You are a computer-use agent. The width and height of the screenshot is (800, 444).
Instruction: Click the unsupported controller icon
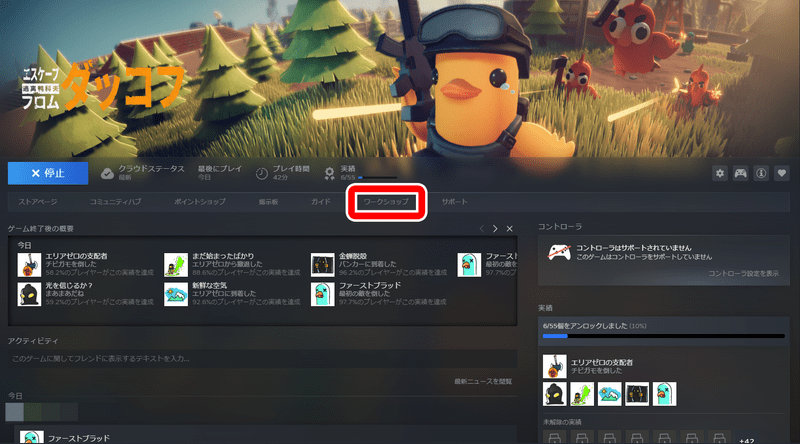559,252
